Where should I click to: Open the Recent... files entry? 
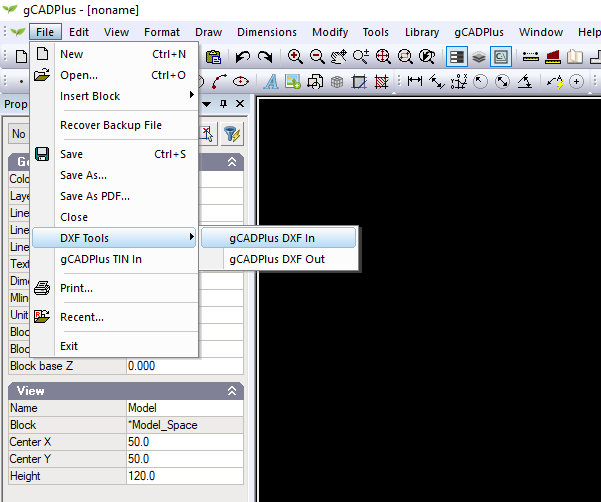tap(114, 317)
